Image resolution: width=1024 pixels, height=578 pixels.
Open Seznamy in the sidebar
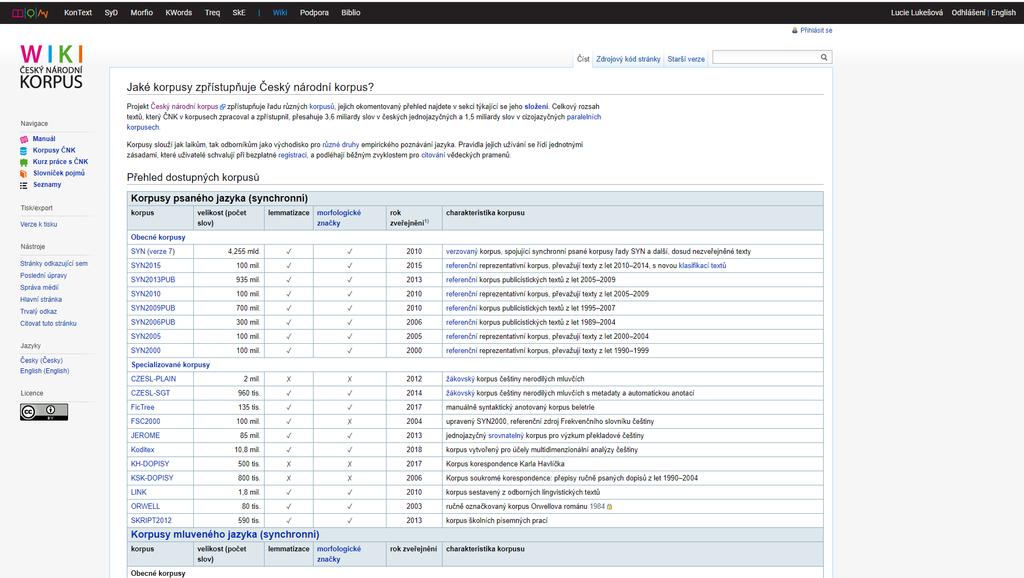[47, 185]
